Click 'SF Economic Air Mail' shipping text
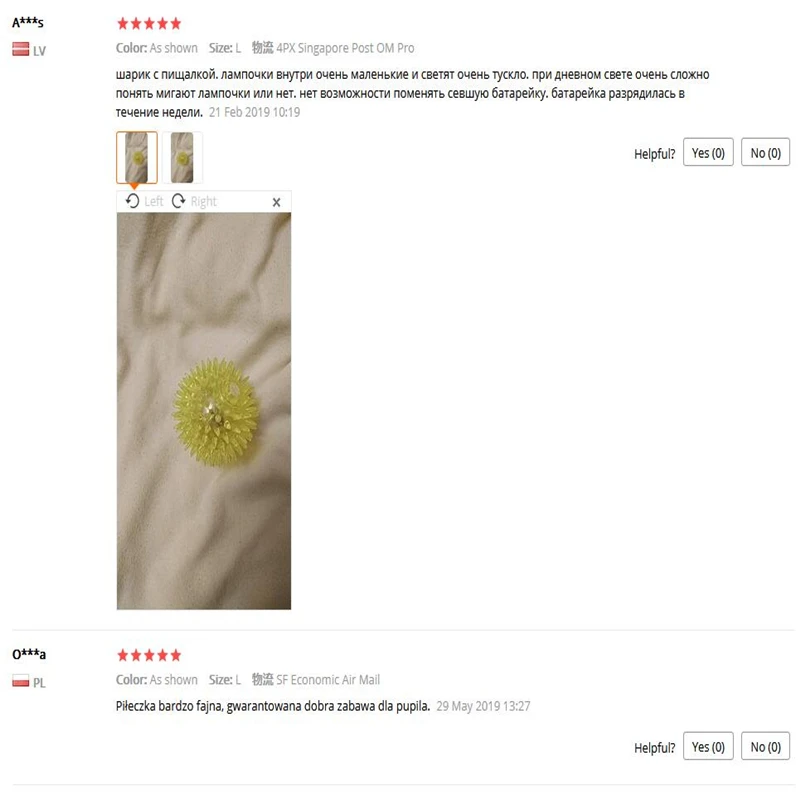This screenshot has height=800, width=800. coord(328,680)
